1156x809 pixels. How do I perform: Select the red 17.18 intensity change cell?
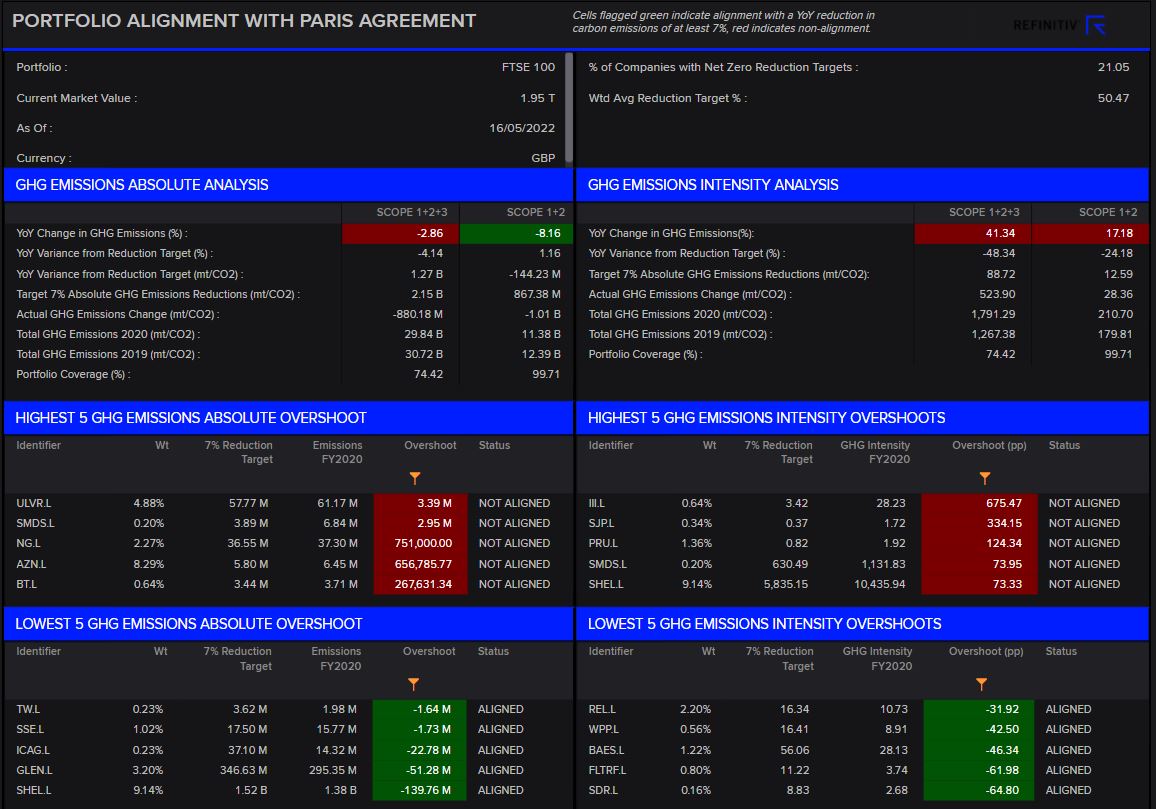(1090, 233)
